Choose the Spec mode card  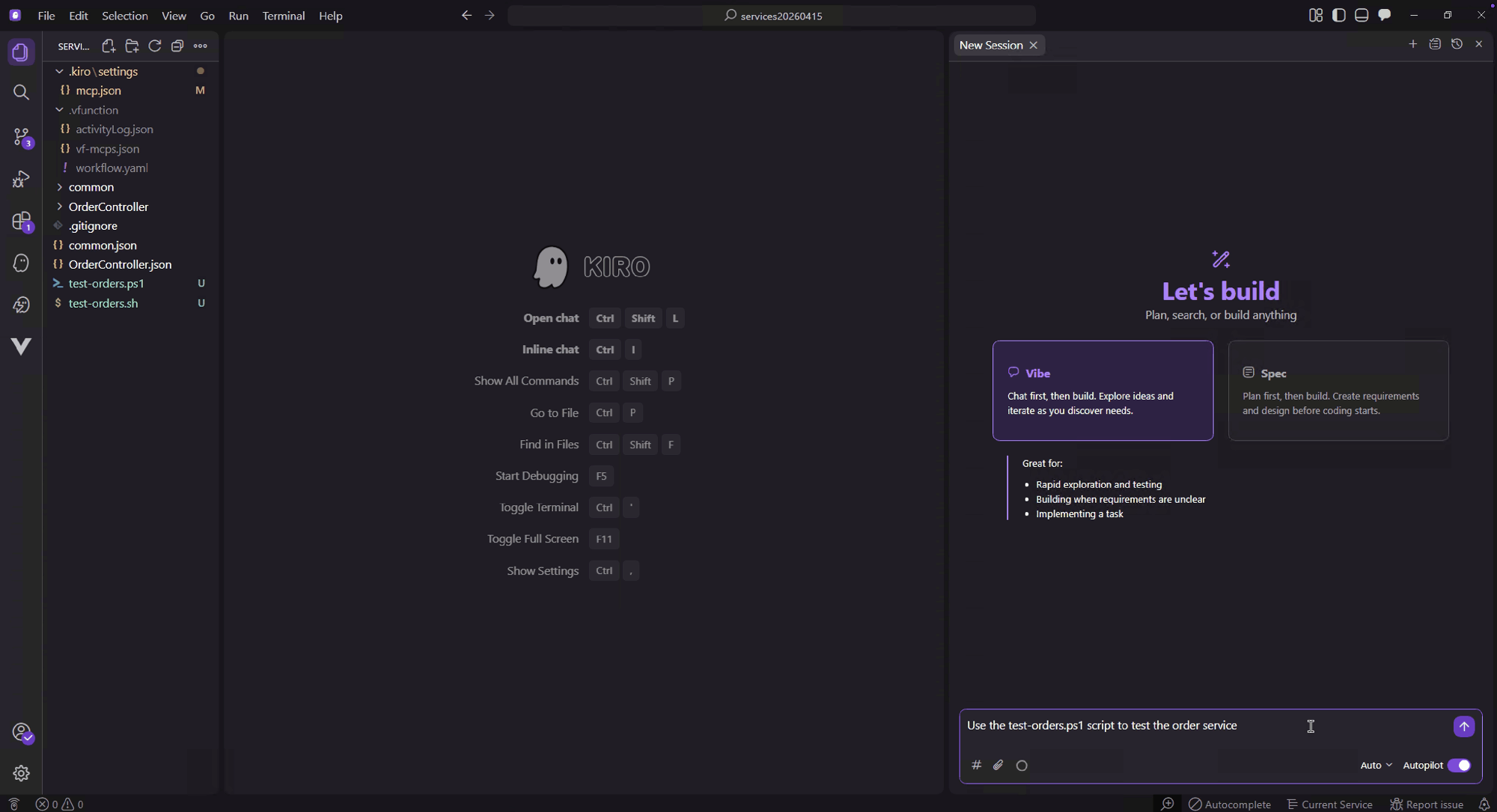click(1338, 391)
